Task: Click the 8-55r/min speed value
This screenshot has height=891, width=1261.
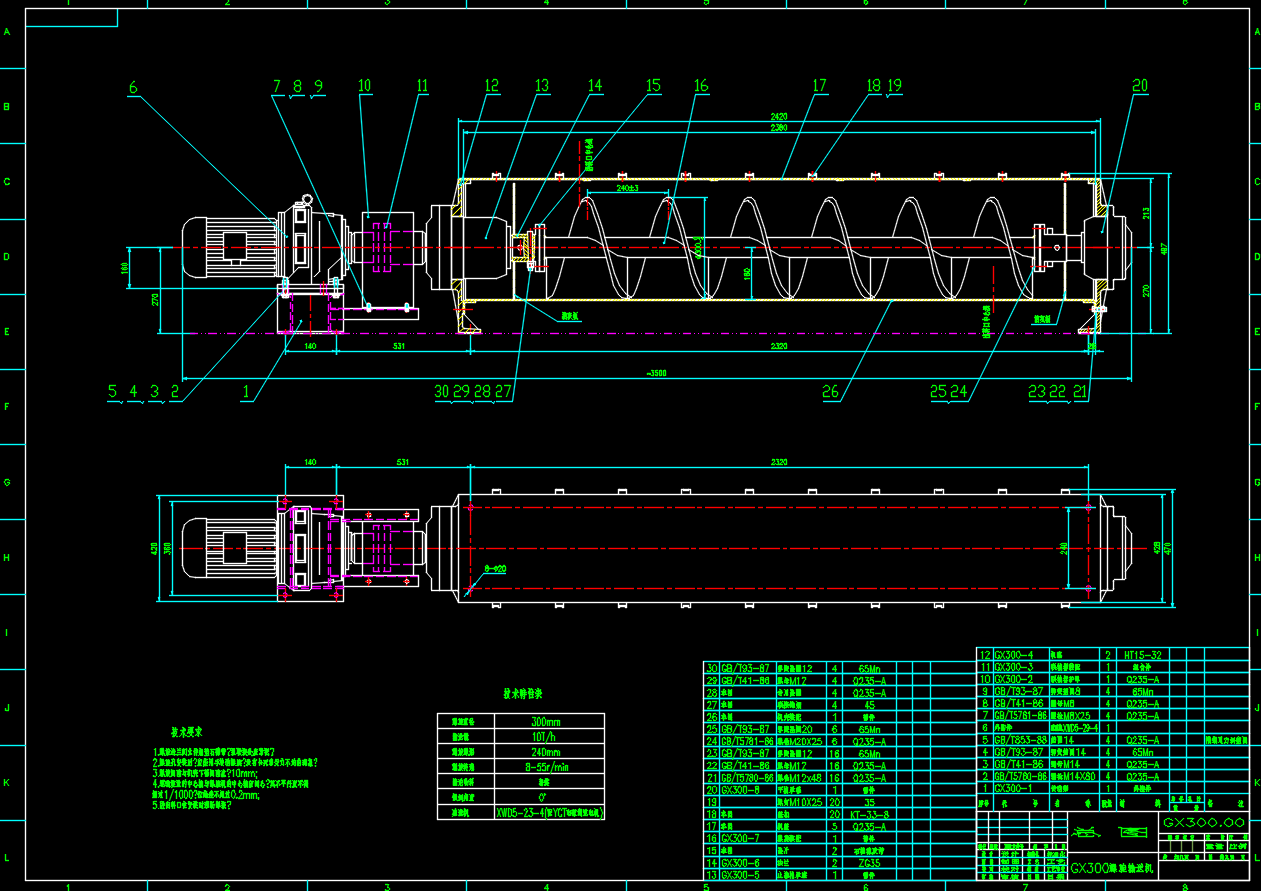Action: click(545, 767)
